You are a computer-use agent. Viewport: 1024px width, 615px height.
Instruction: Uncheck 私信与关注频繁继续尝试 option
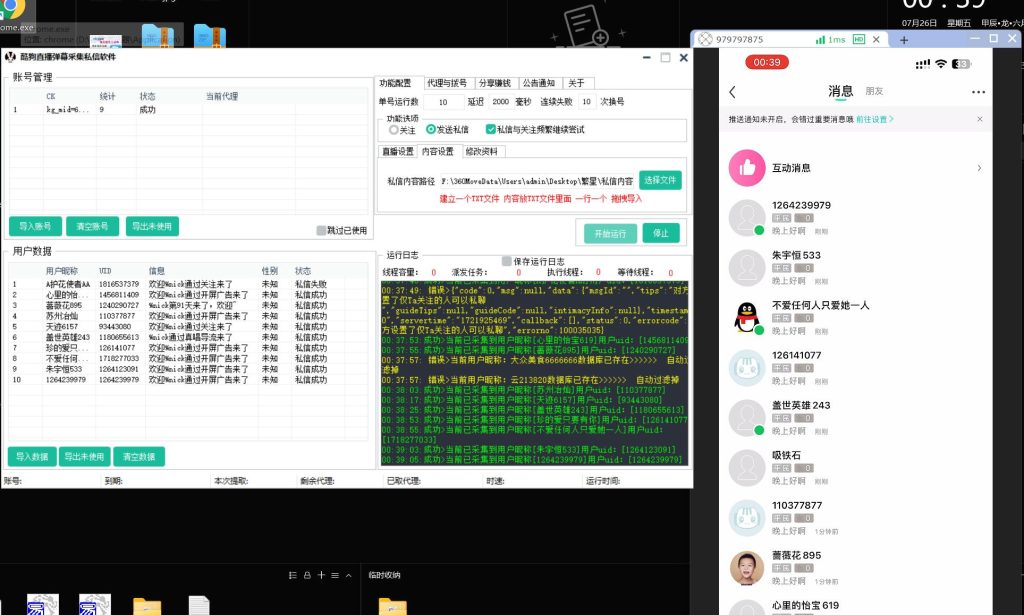point(490,129)
